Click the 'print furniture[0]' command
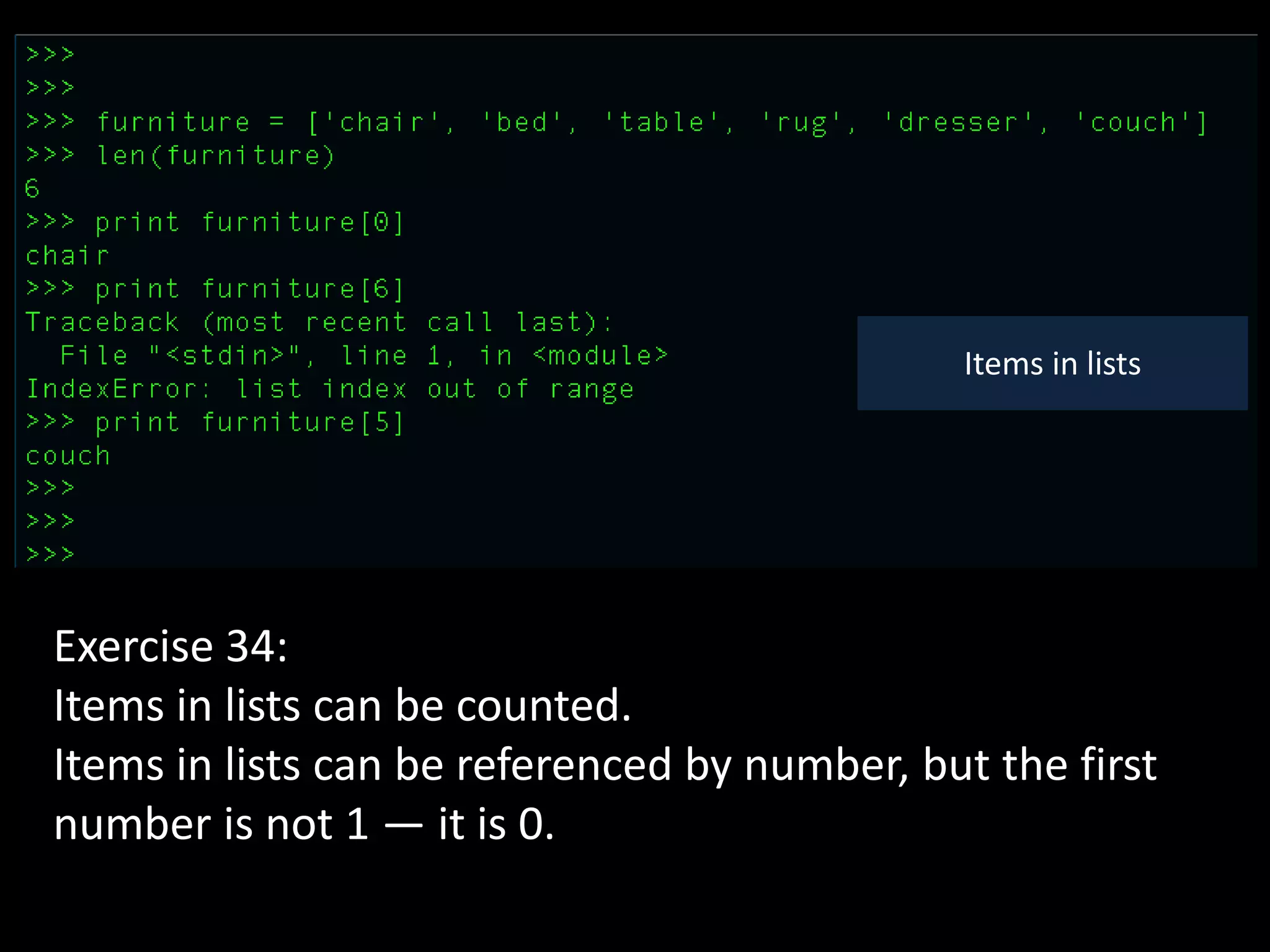The height and width of the screenshot is (952, 1270). [248, 223]
